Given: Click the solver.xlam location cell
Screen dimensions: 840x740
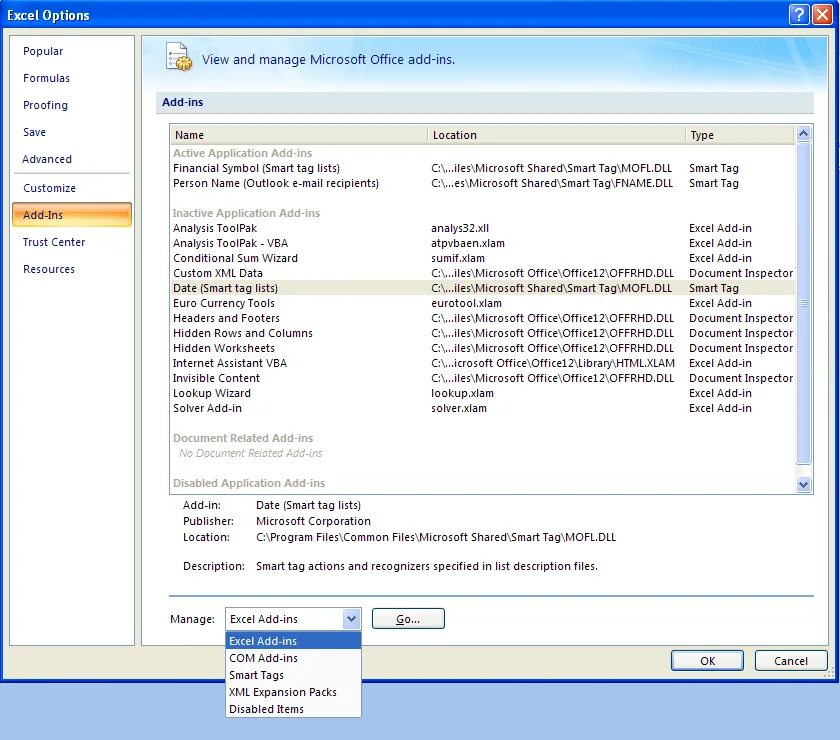Looking at the screenshot, I should 459,408.
